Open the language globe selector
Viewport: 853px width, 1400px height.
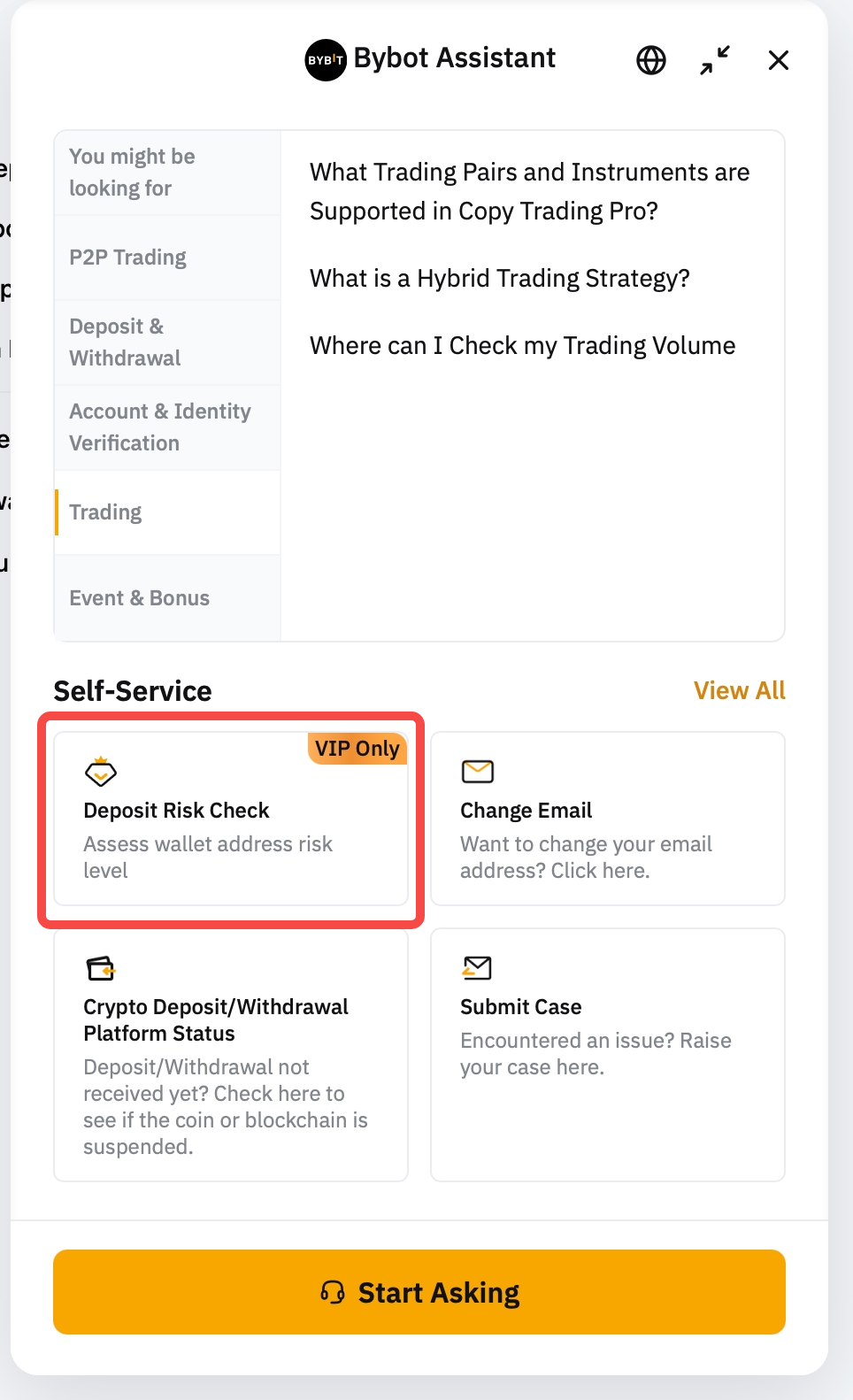pos(651,60)
